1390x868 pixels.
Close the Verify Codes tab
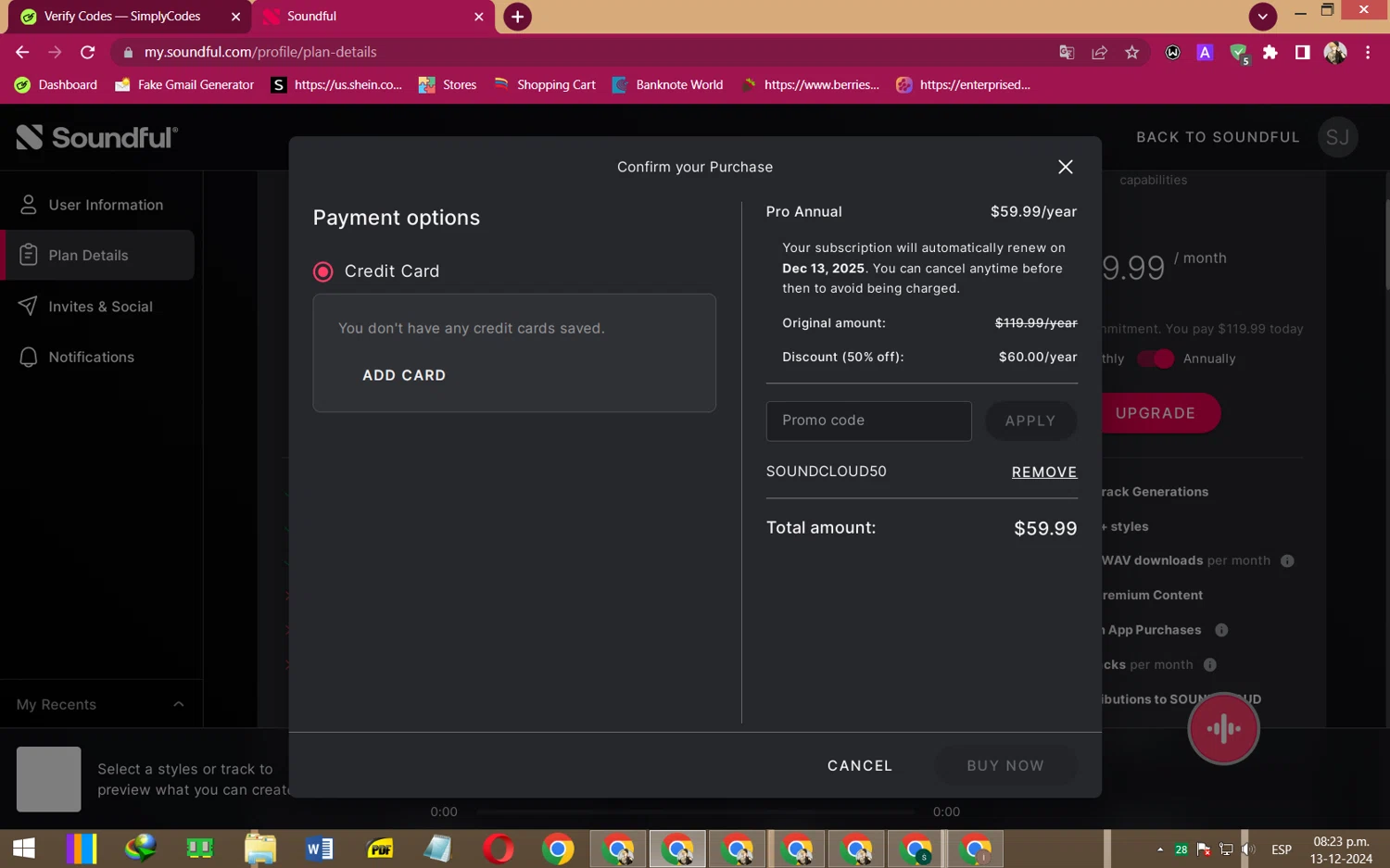point(235,17)
